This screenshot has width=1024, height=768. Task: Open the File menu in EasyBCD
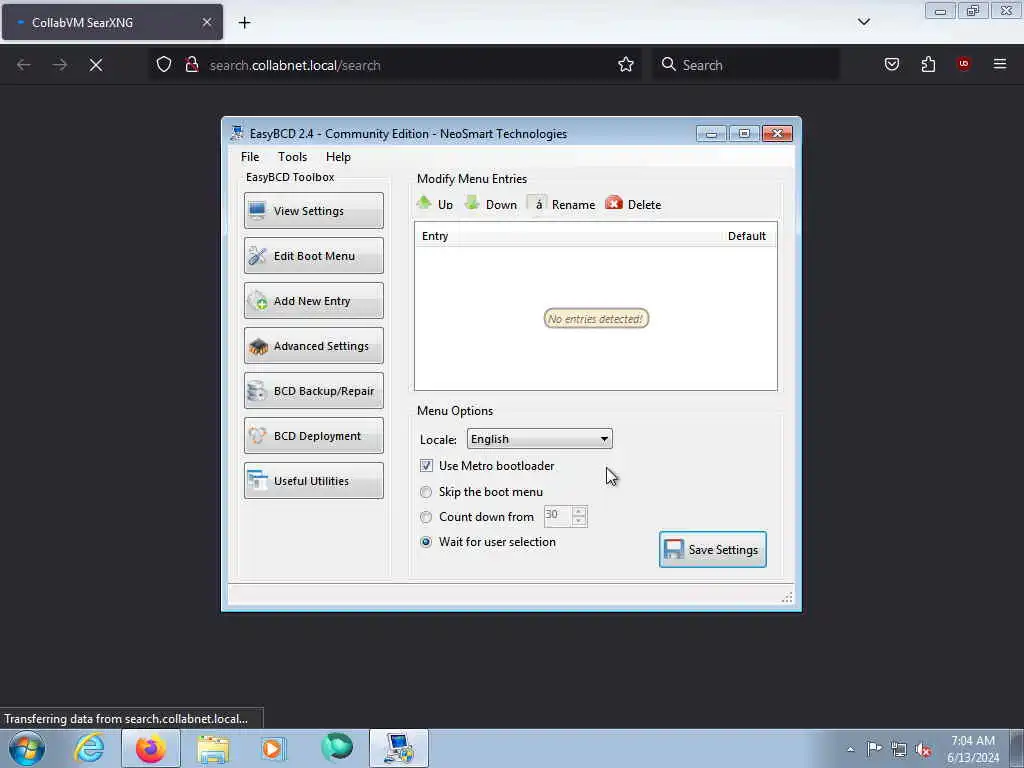[249, 157]
